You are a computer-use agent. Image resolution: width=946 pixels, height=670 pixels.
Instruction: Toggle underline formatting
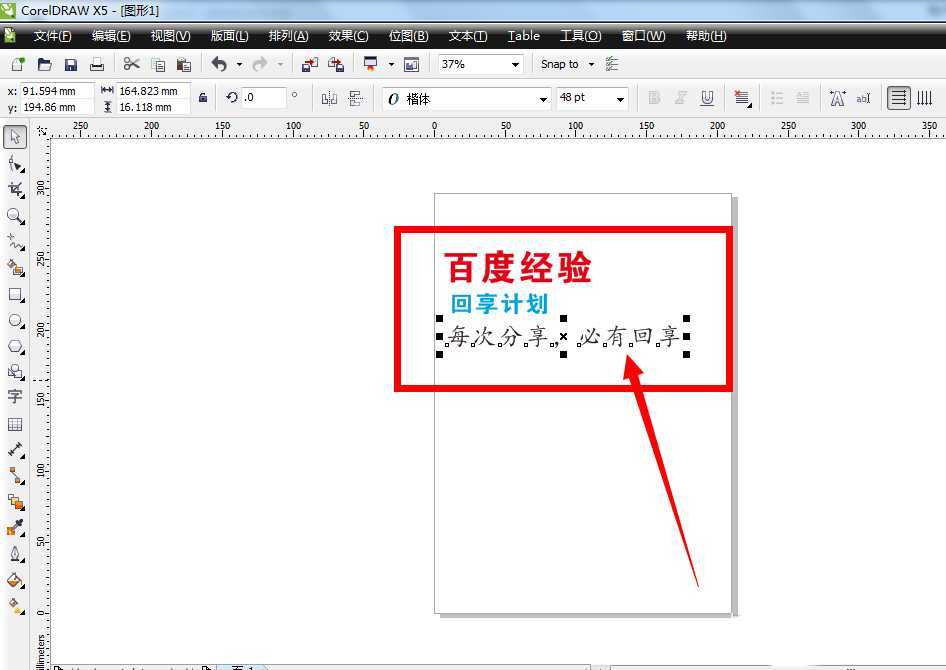coord(707,97)
